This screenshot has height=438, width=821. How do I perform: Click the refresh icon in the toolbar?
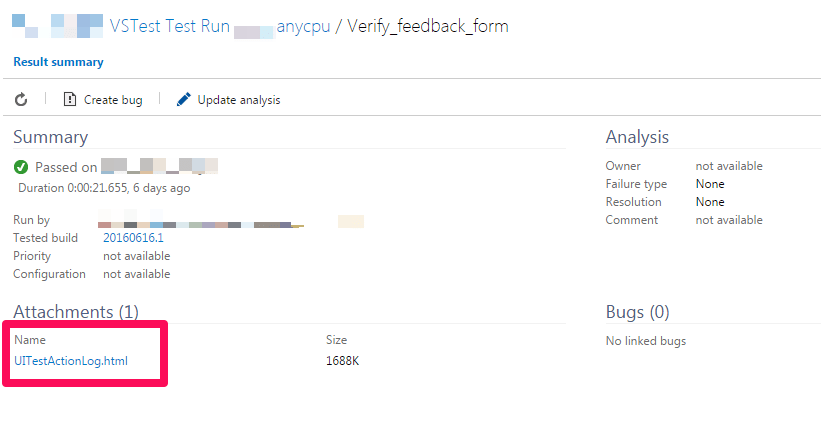21,99
